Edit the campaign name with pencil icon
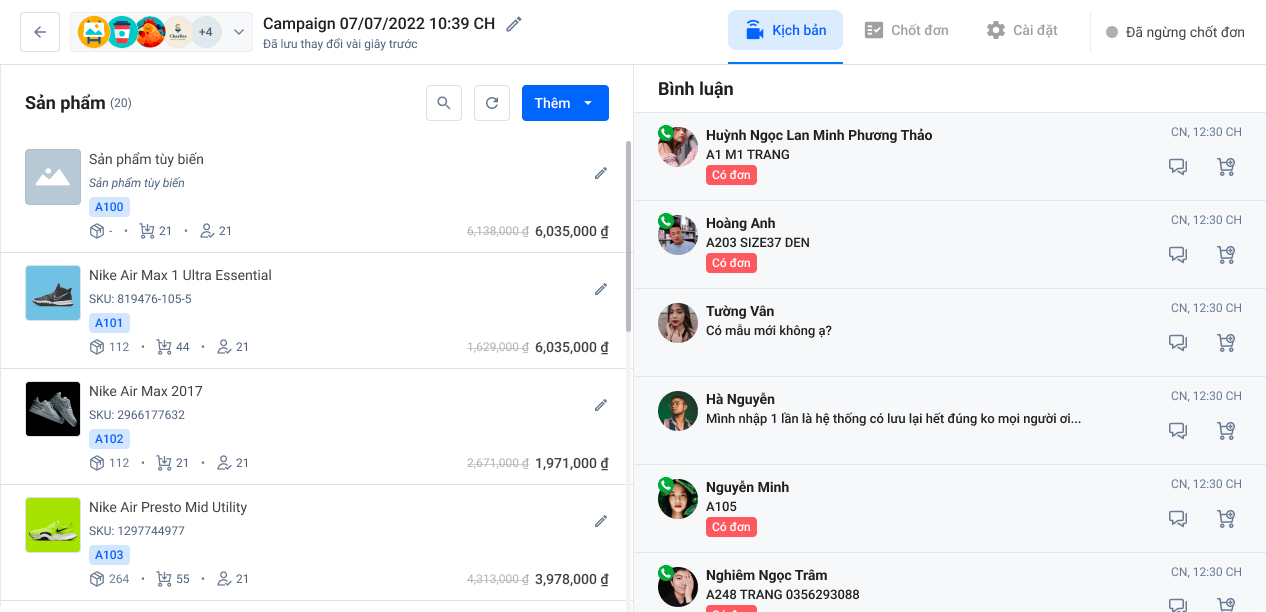 click(x=514, y=24)
